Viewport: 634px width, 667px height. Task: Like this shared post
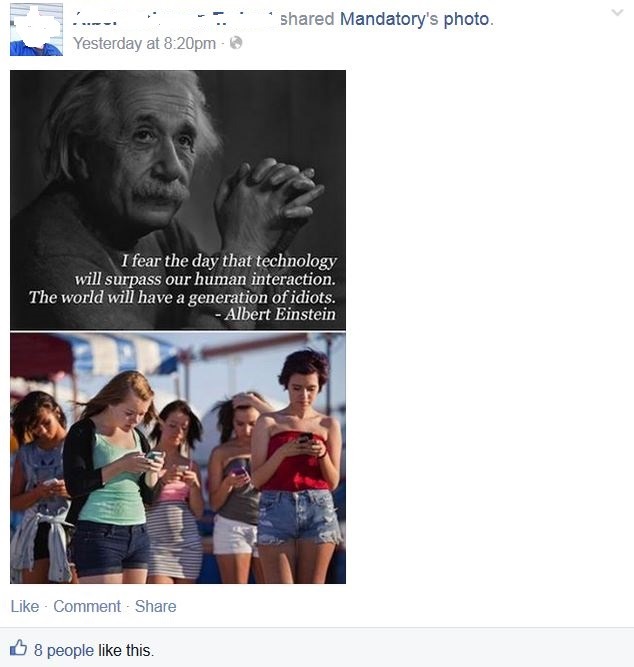[x=25, y=606]
